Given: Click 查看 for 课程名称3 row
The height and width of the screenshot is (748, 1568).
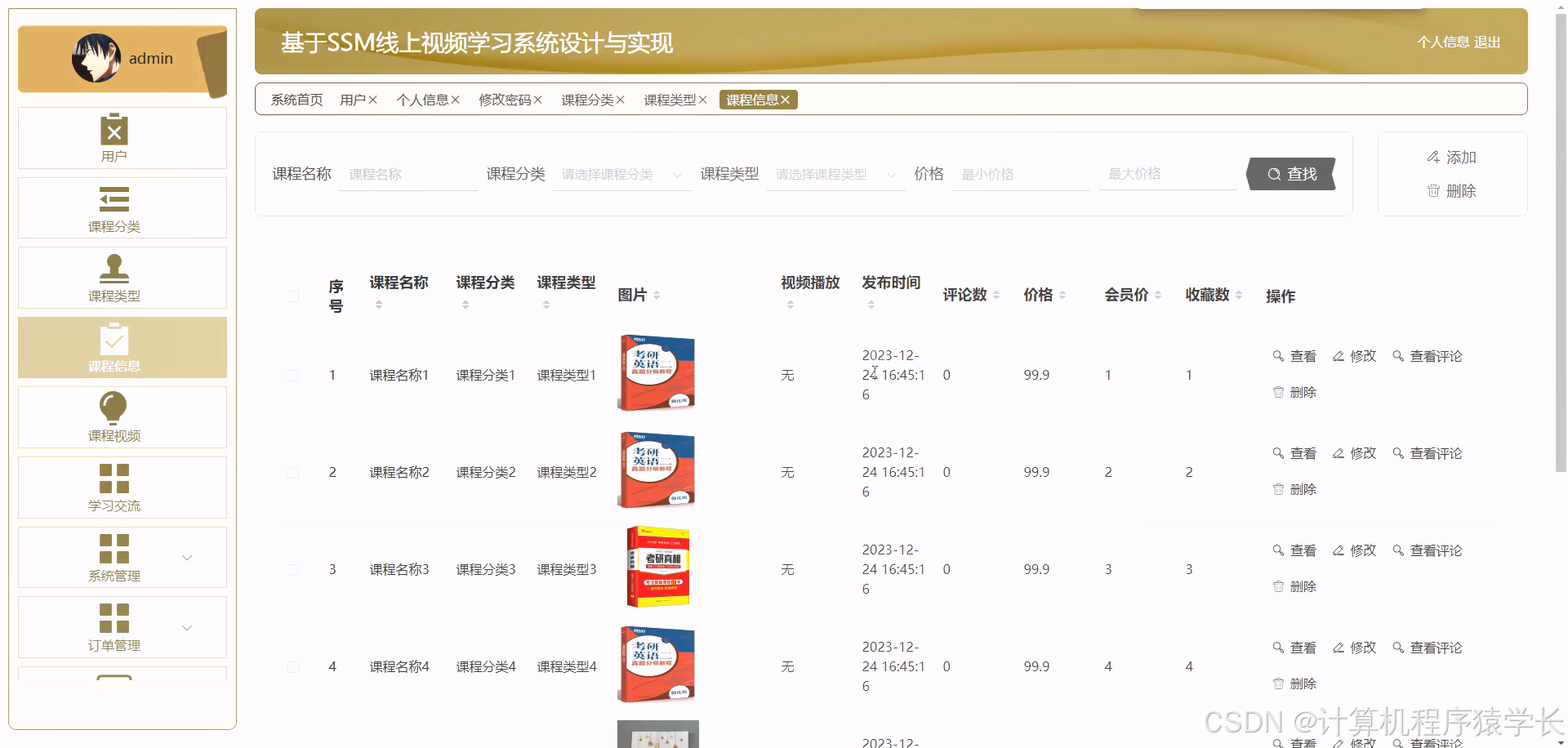Looking at the screenshot, I should tap(1294, 550).
